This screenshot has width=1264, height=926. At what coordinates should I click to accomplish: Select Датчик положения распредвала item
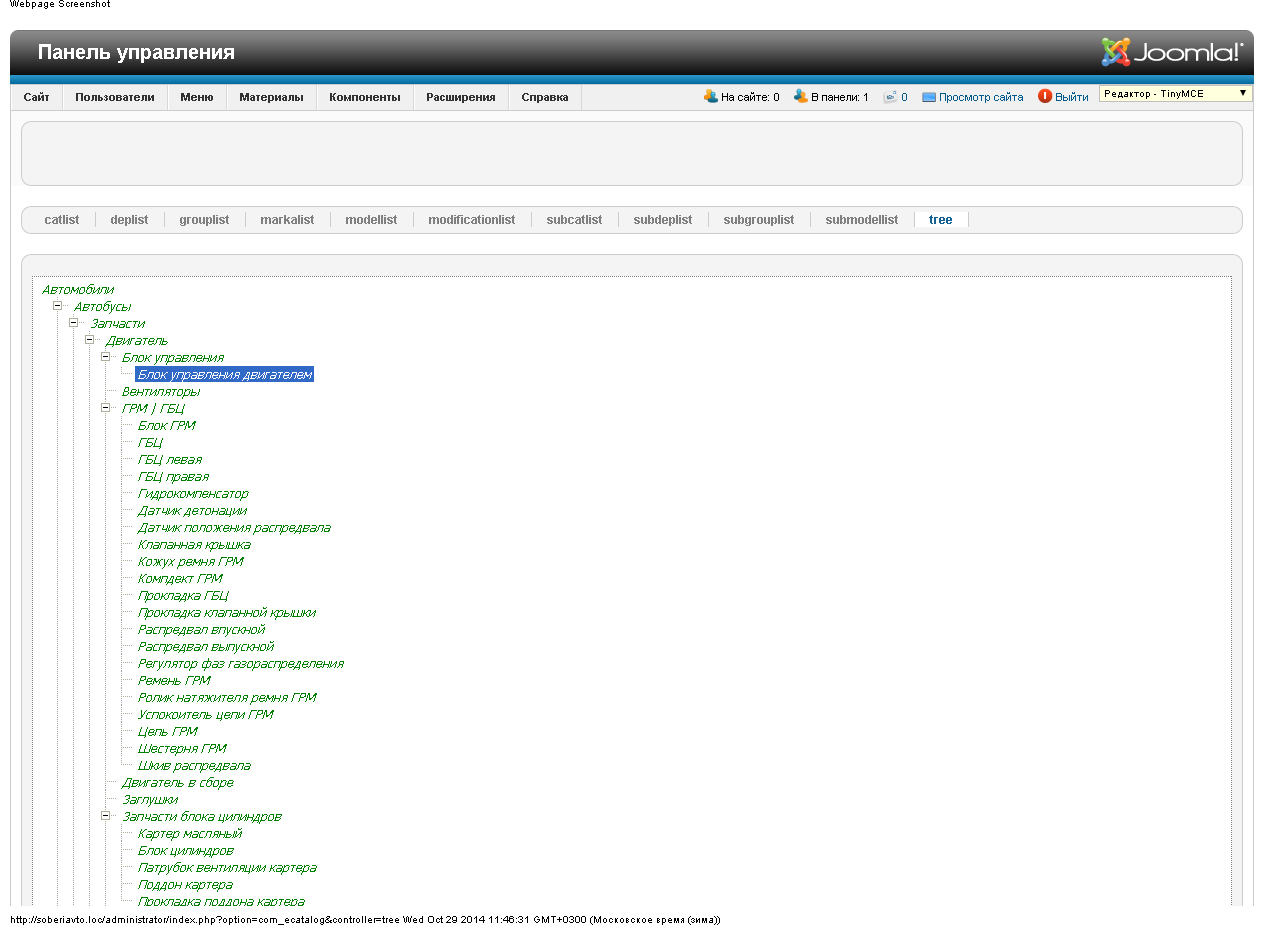click(234, 527)
